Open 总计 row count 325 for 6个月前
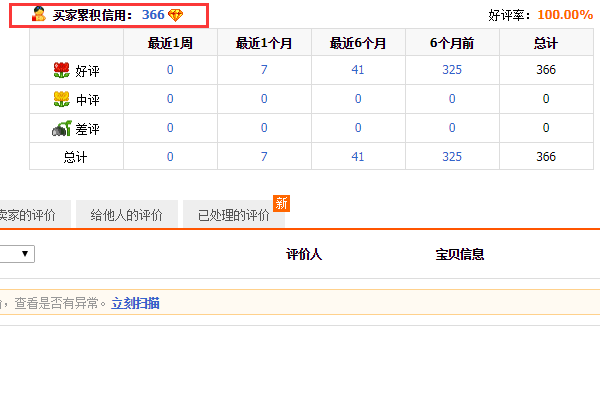Image resolution: width=600 pixels, height=400 pixels. click(x=452, y=157)
